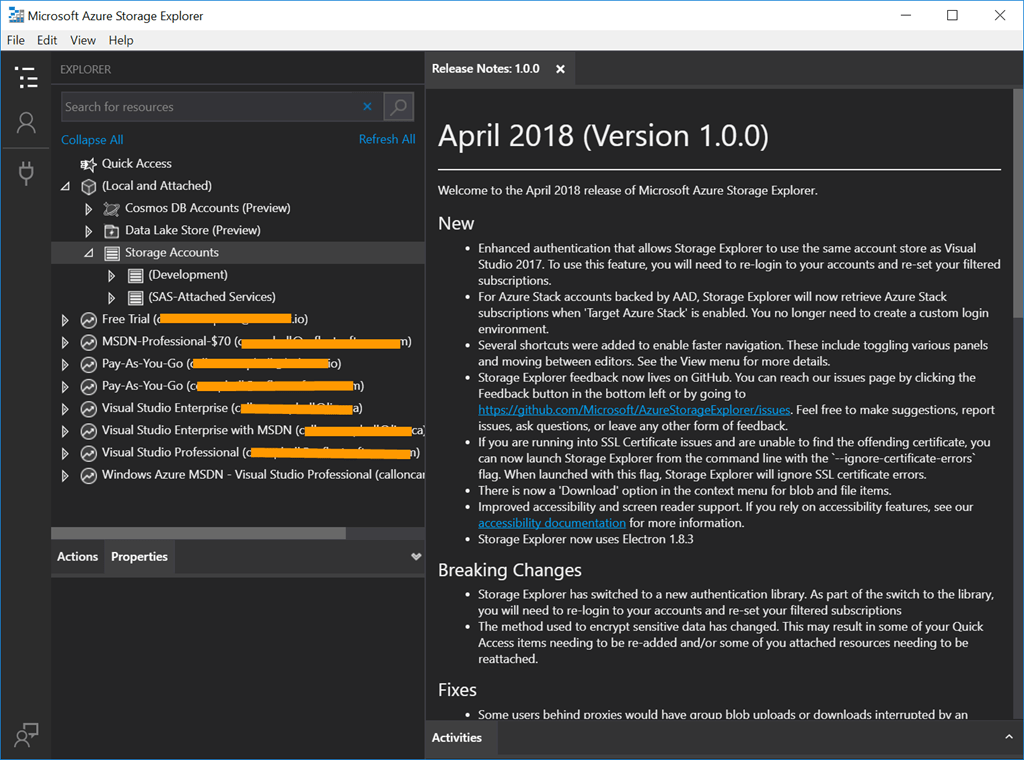Open the accessibility documentation link
This screenshot has width=1024, height=760.
point(551,523)
